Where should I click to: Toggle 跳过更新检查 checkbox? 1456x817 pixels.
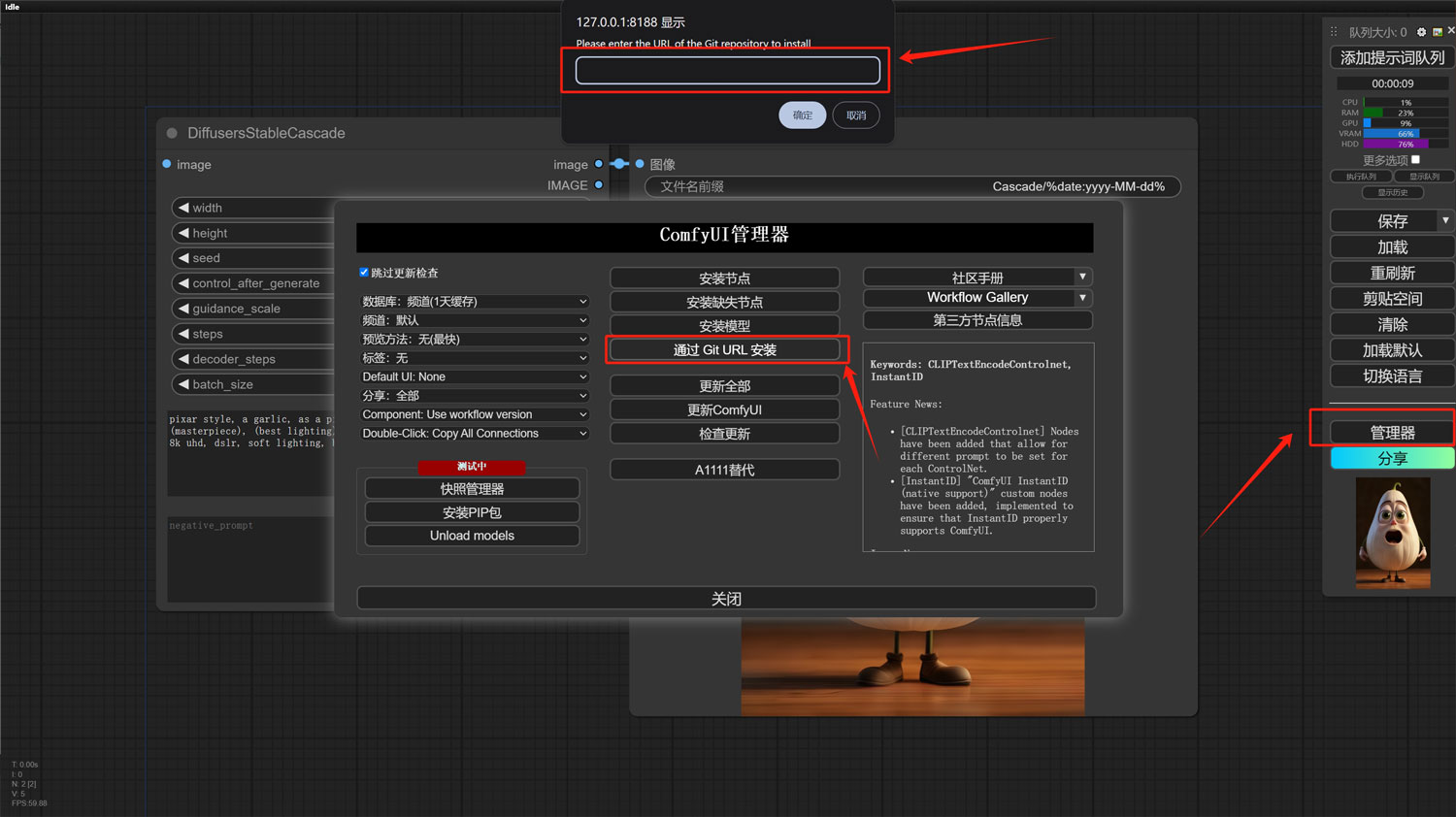tap(364, 273)
